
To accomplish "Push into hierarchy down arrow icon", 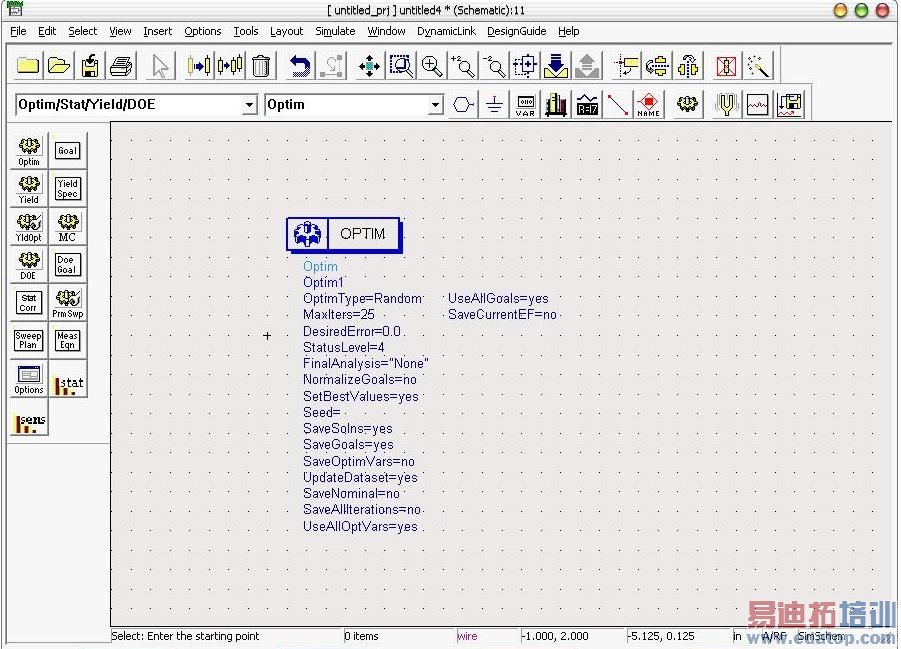I will point(556,66).
